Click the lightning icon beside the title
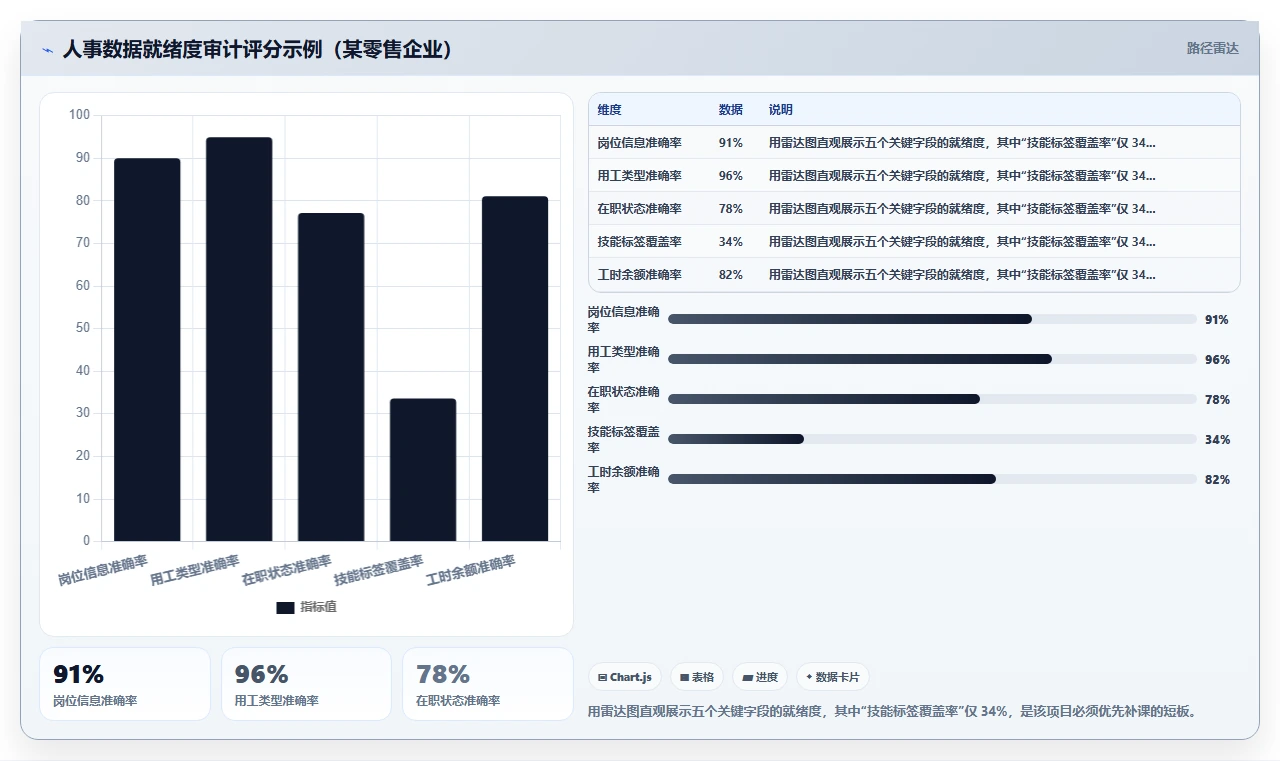The width and height of the screenshot is (1280, 761). [47, 50]
